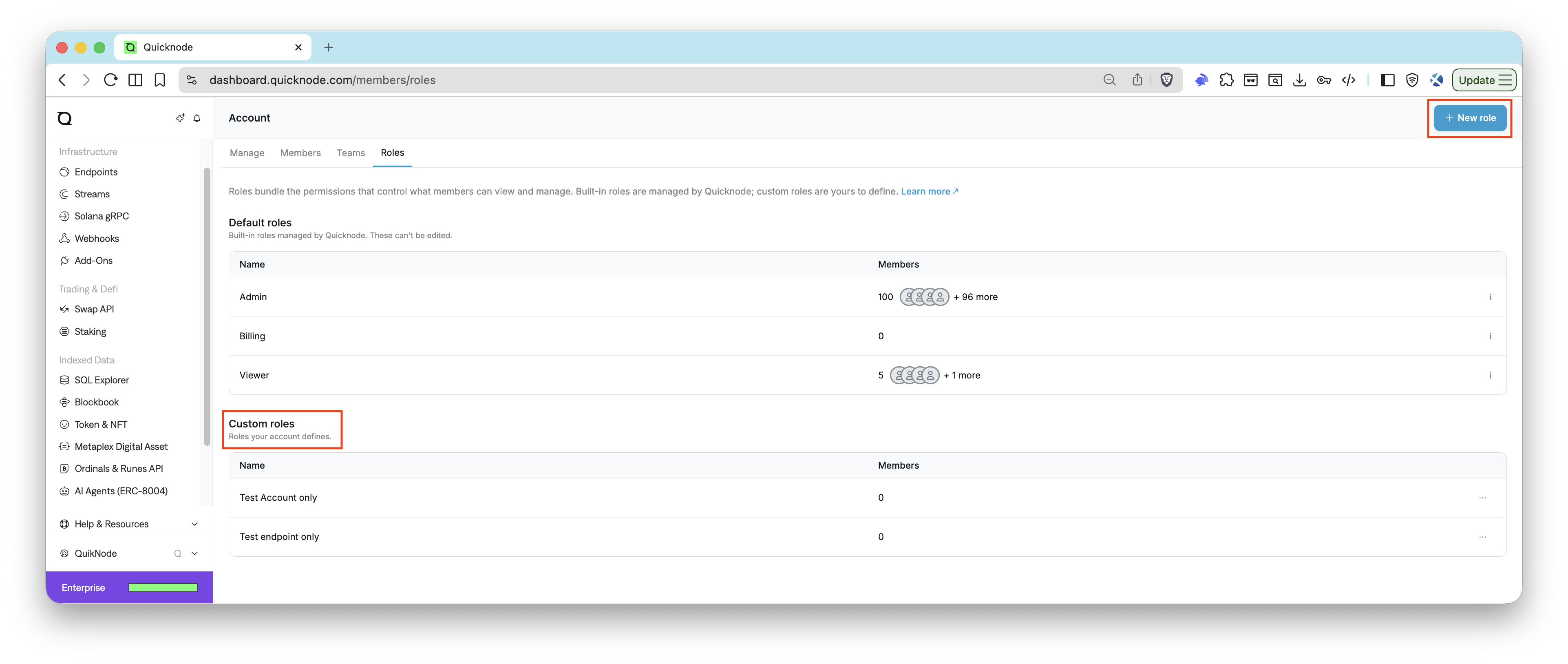This screenshot has height=664, width=1568.
Task: Open AI Agents (ERC-8004)
Action: 113,491
